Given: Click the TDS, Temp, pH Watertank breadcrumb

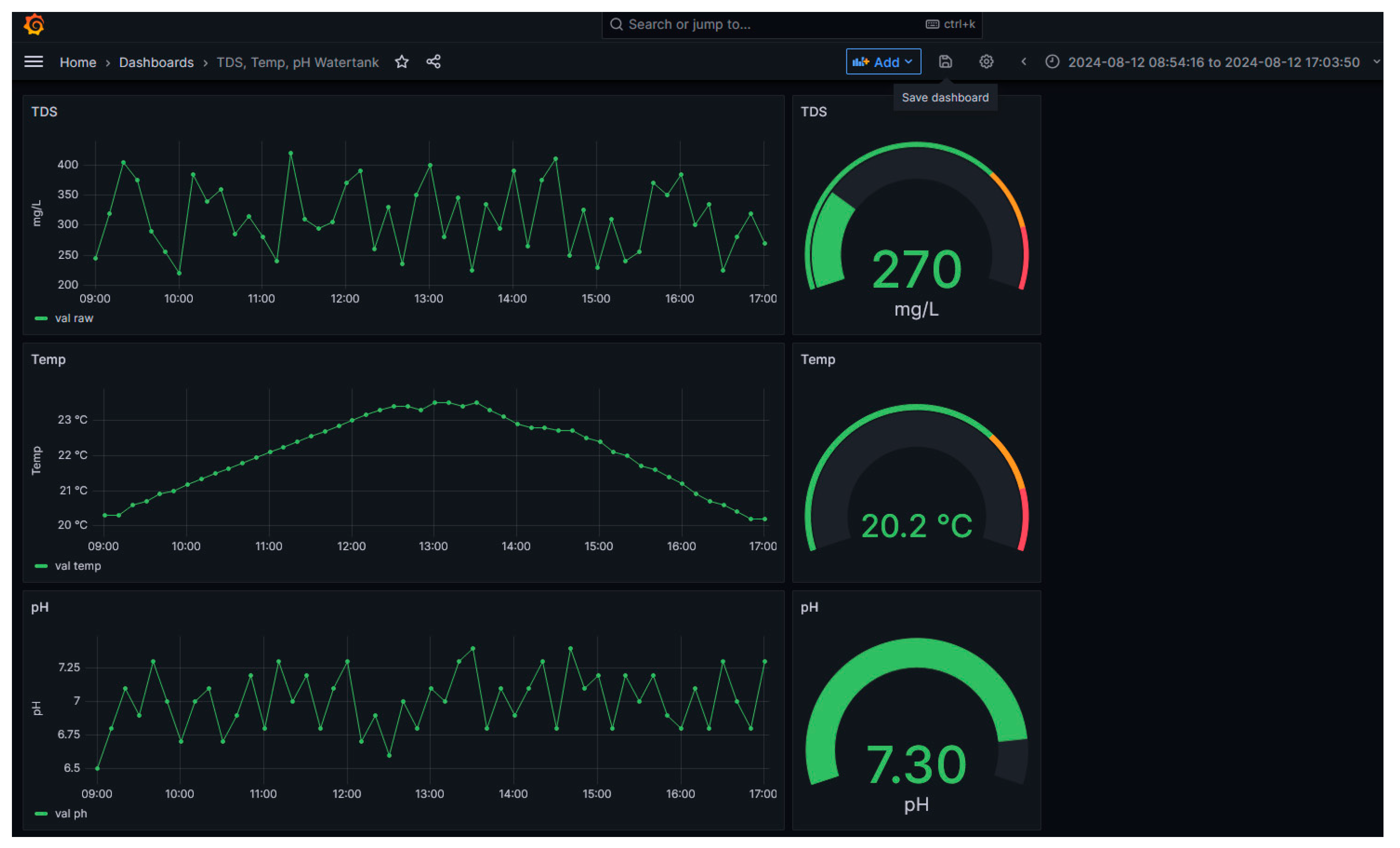Looking at the screenshot, I should pyautogui.click(x=297, y=62).
